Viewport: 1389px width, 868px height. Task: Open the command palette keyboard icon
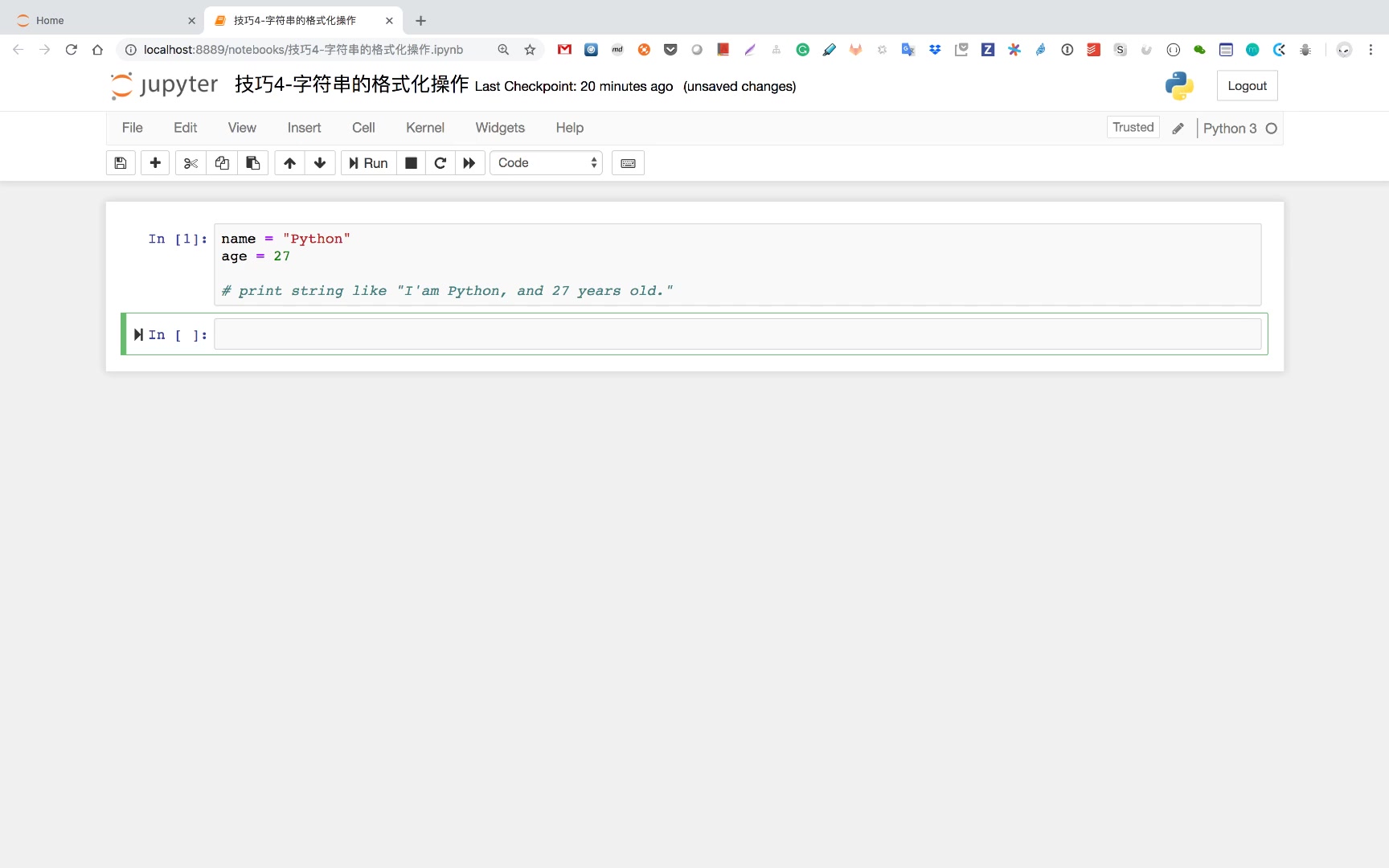[x=628, y=163]
